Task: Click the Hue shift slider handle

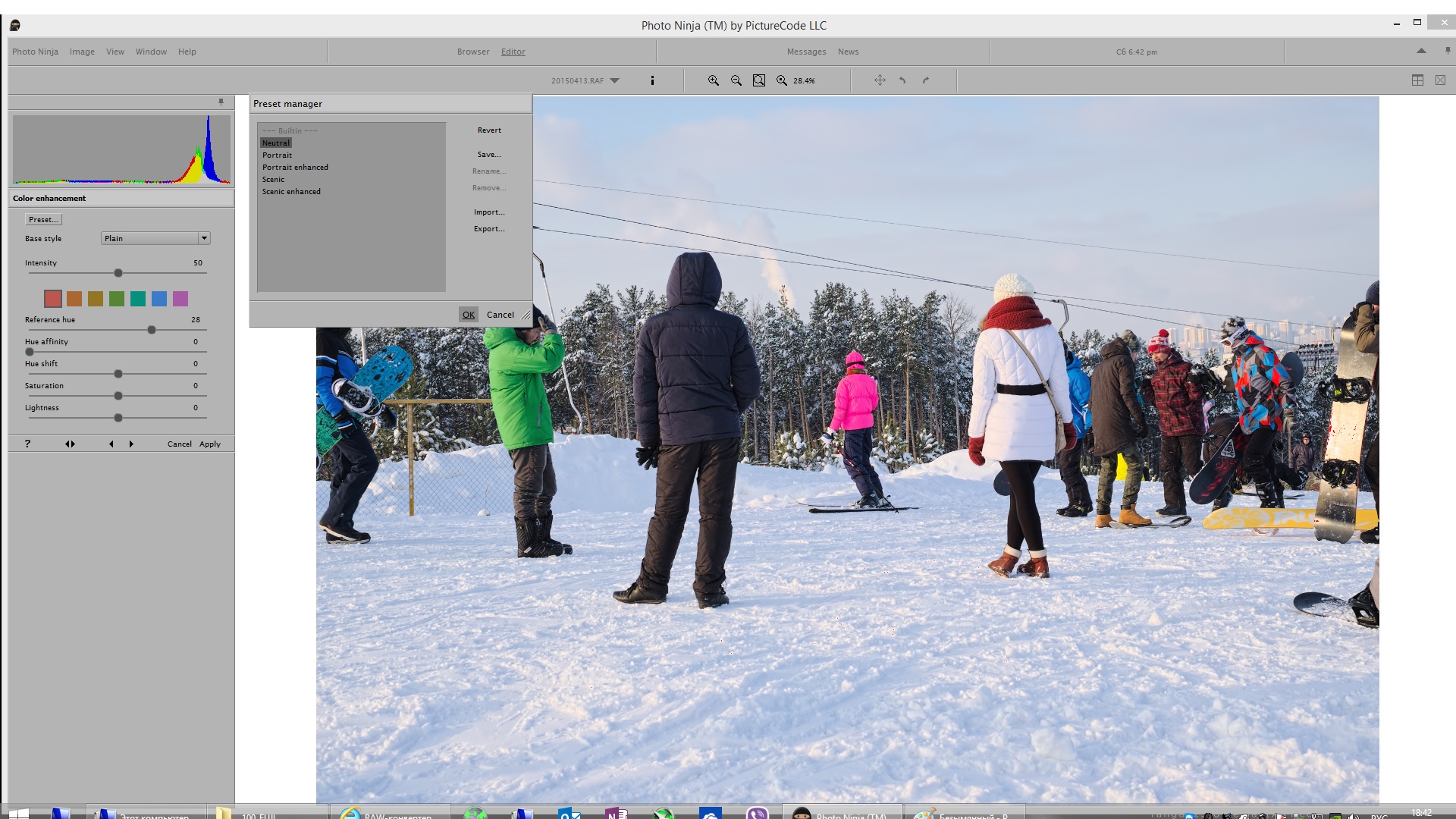Action: [x=118, y=374]
